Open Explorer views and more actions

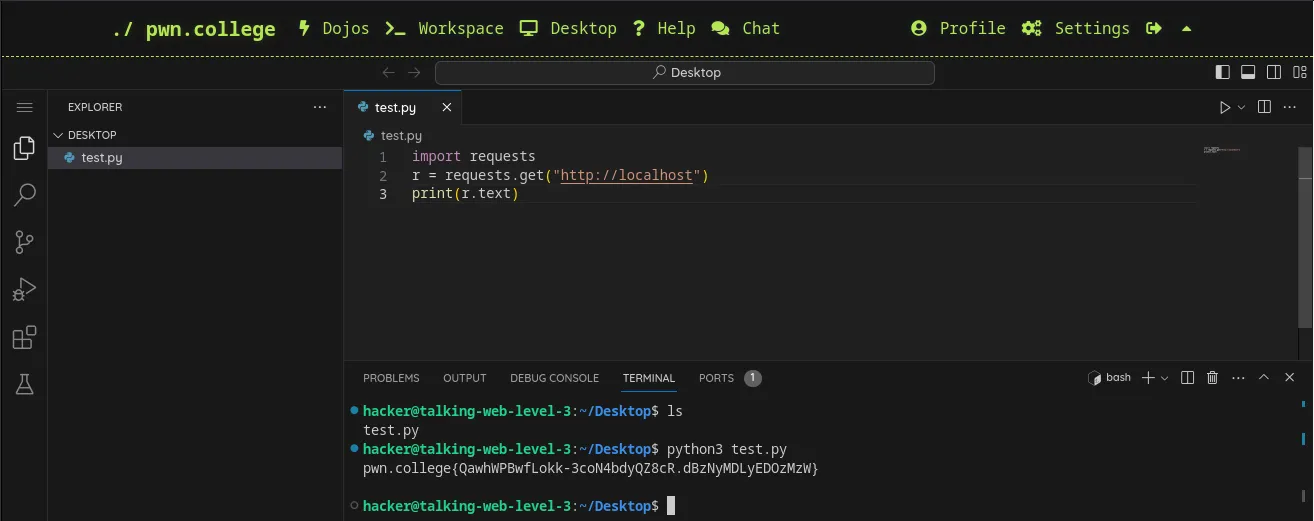point(320,107)
